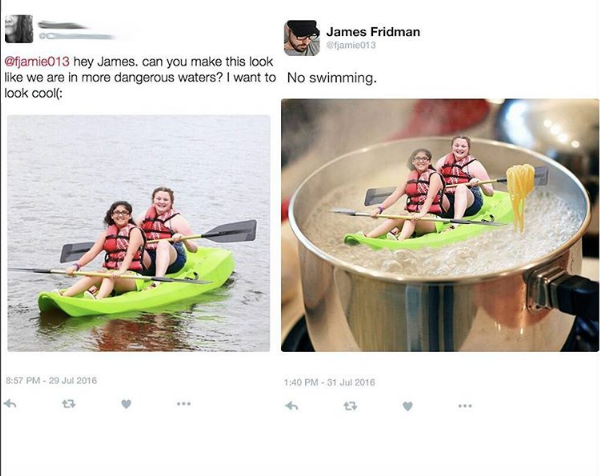The height and width of the screenshot is (476, 600).
Task: Click the James Fridman display name
Action: (373, 32)
